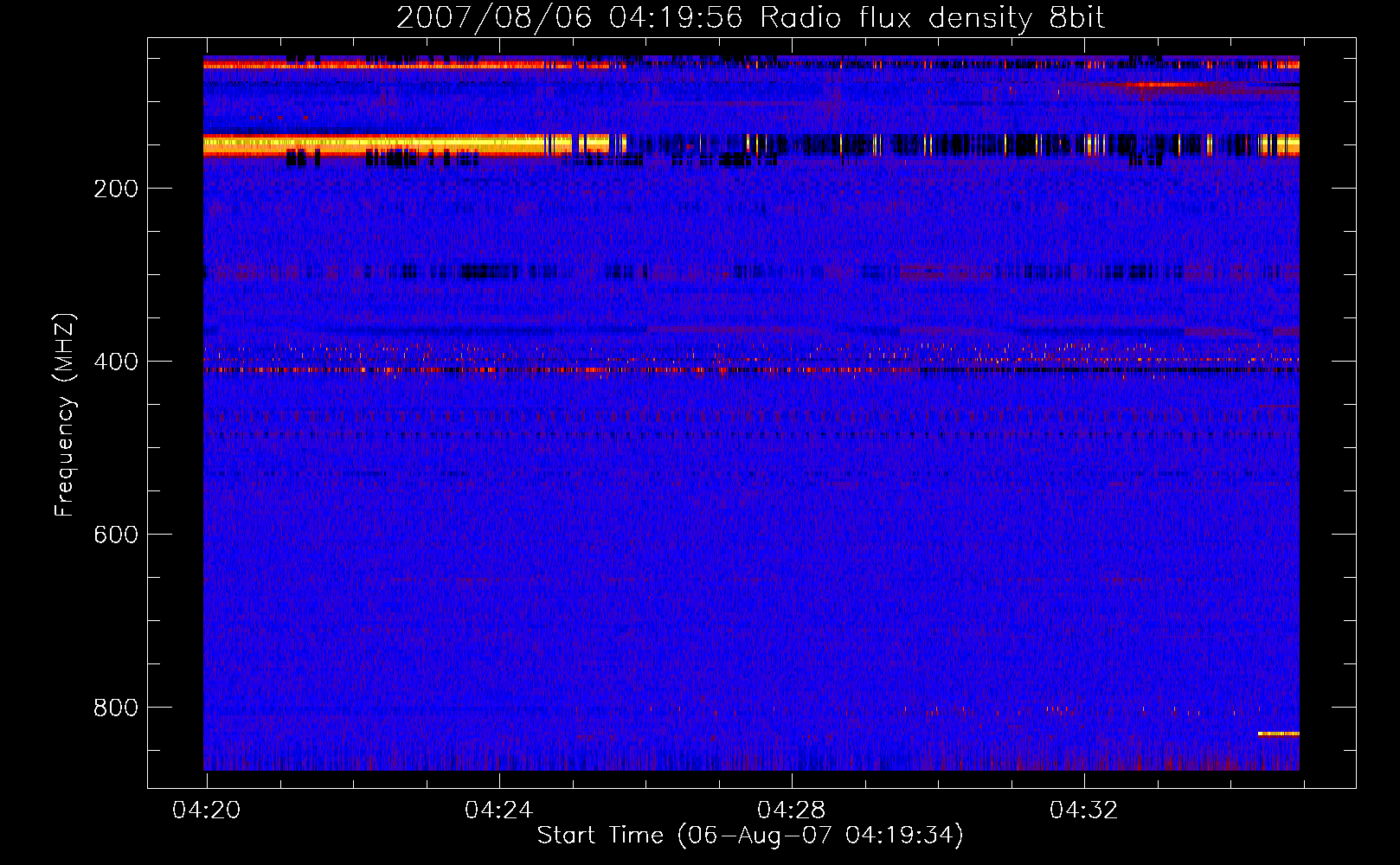Click the 04:32 time tick label
1400x865 pixels.
tap(1084, 810)
